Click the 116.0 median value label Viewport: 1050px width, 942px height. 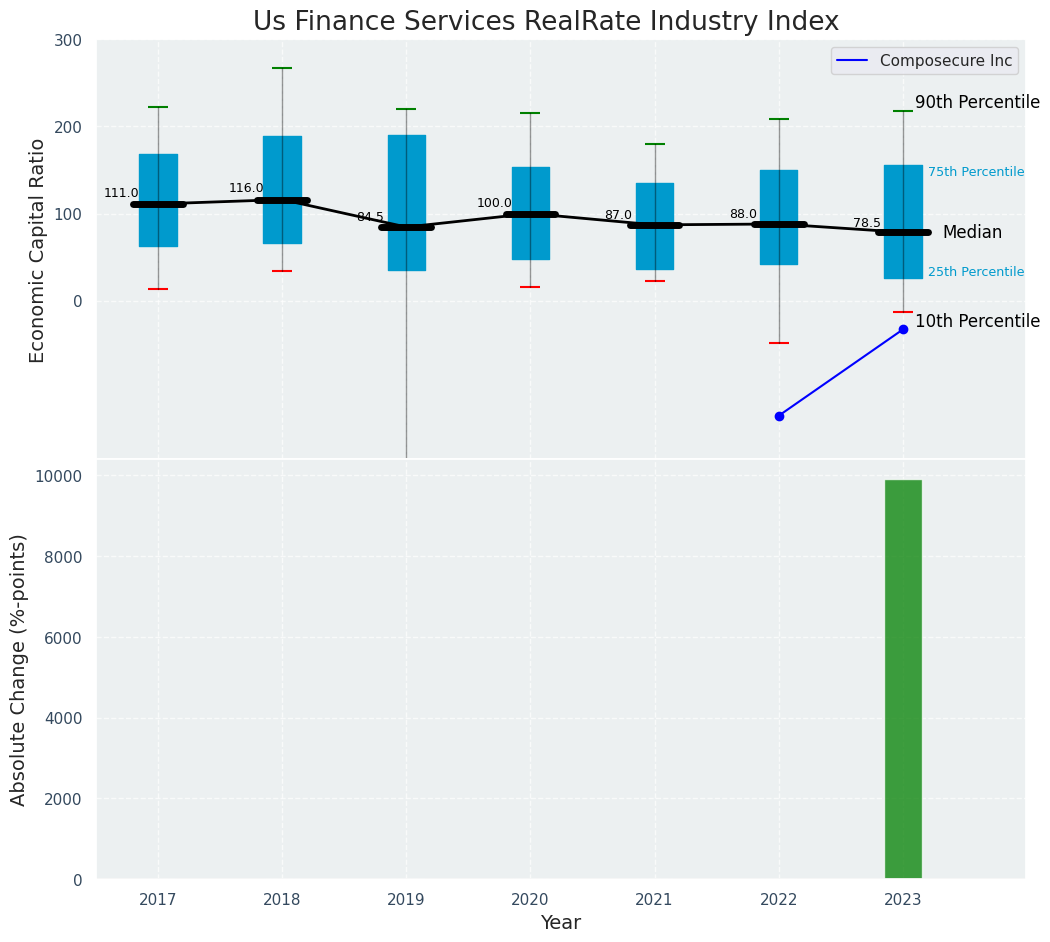pyautogui.click(x=246, y=188)
